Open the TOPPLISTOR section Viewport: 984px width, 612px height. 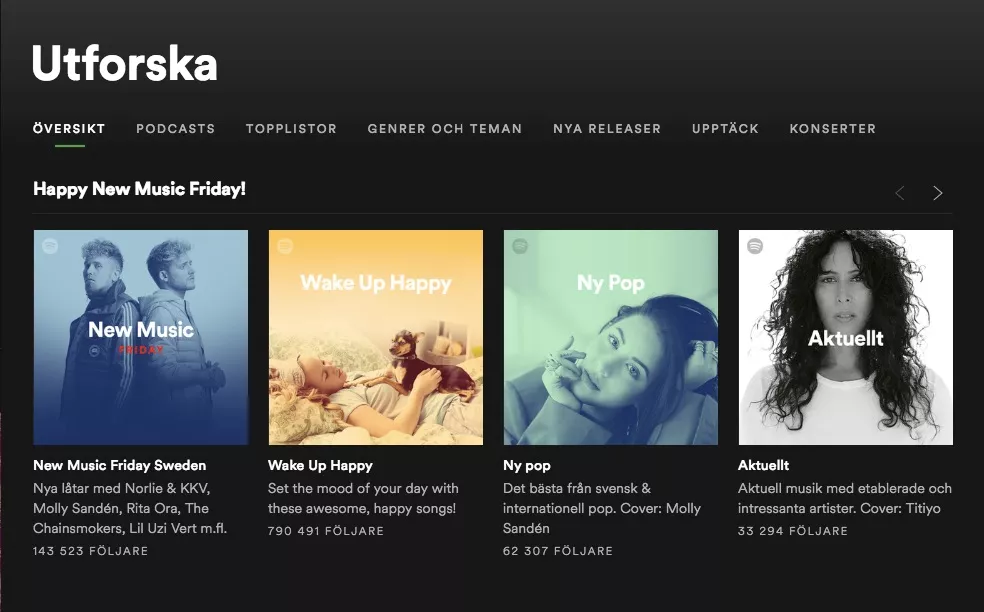pyautogui.click(x=291, y=128)
